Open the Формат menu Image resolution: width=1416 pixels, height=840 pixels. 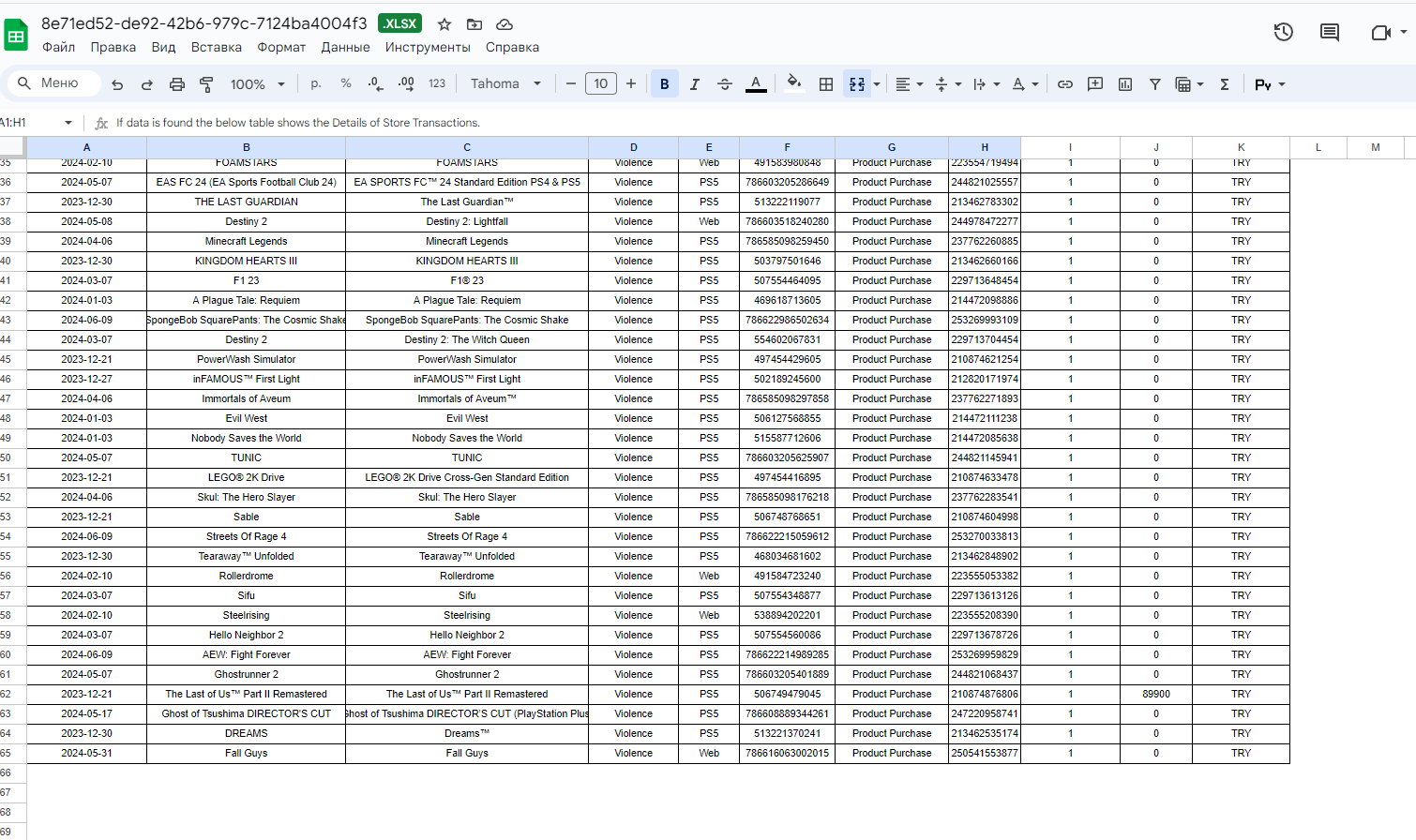(x=281, y=47)
